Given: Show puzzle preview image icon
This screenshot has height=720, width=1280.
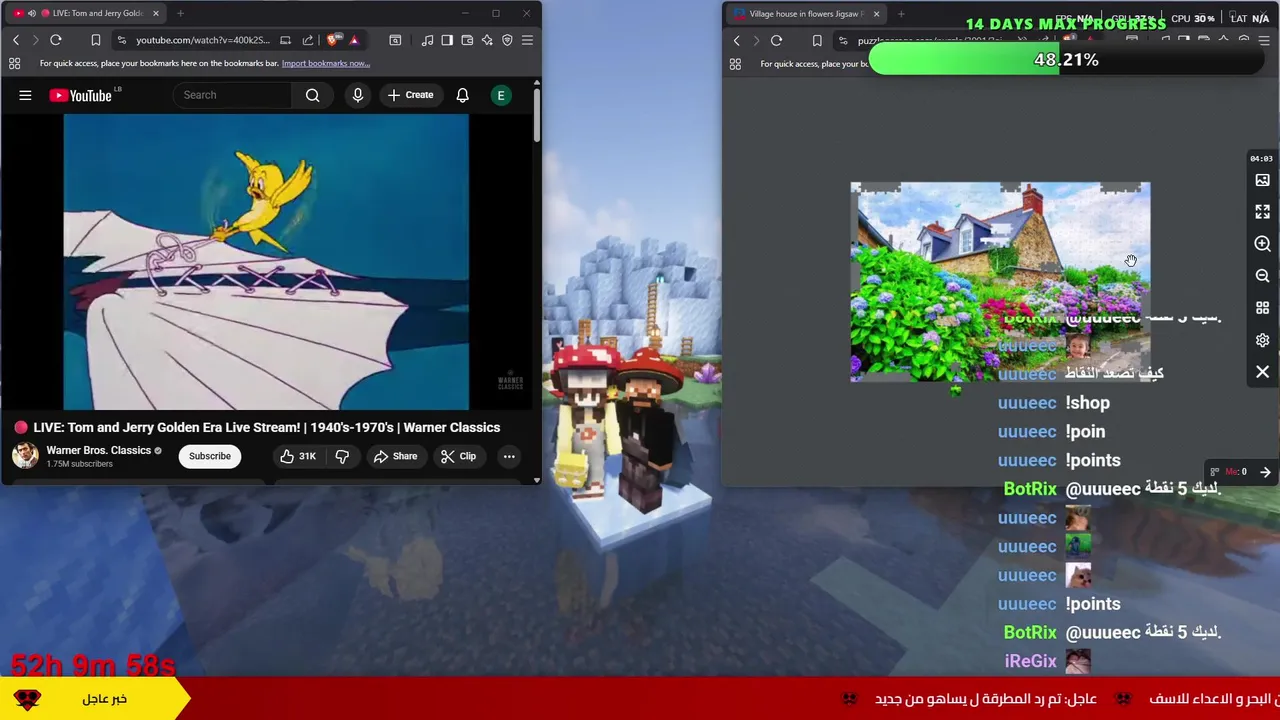Looking at the screenshot, I should tap(1262, 180).
